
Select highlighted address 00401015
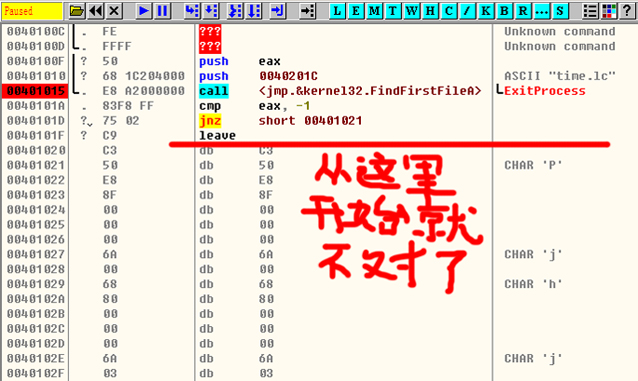point(35,91)
